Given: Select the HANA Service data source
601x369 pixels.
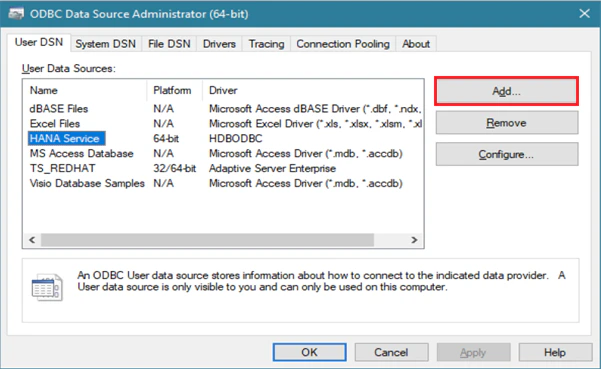Looking at the screenshot, I should tap(66, 138).
